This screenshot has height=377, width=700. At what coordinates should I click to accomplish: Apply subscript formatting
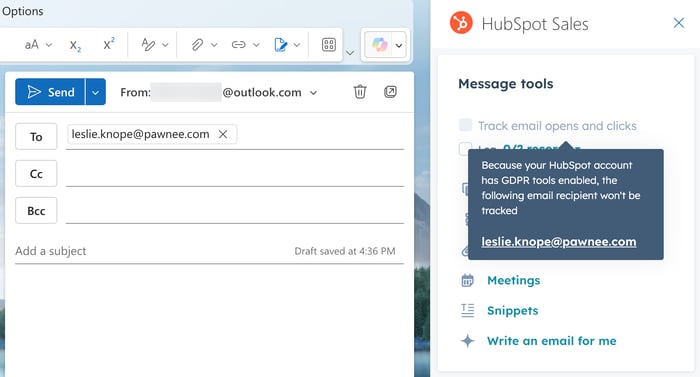75,45
